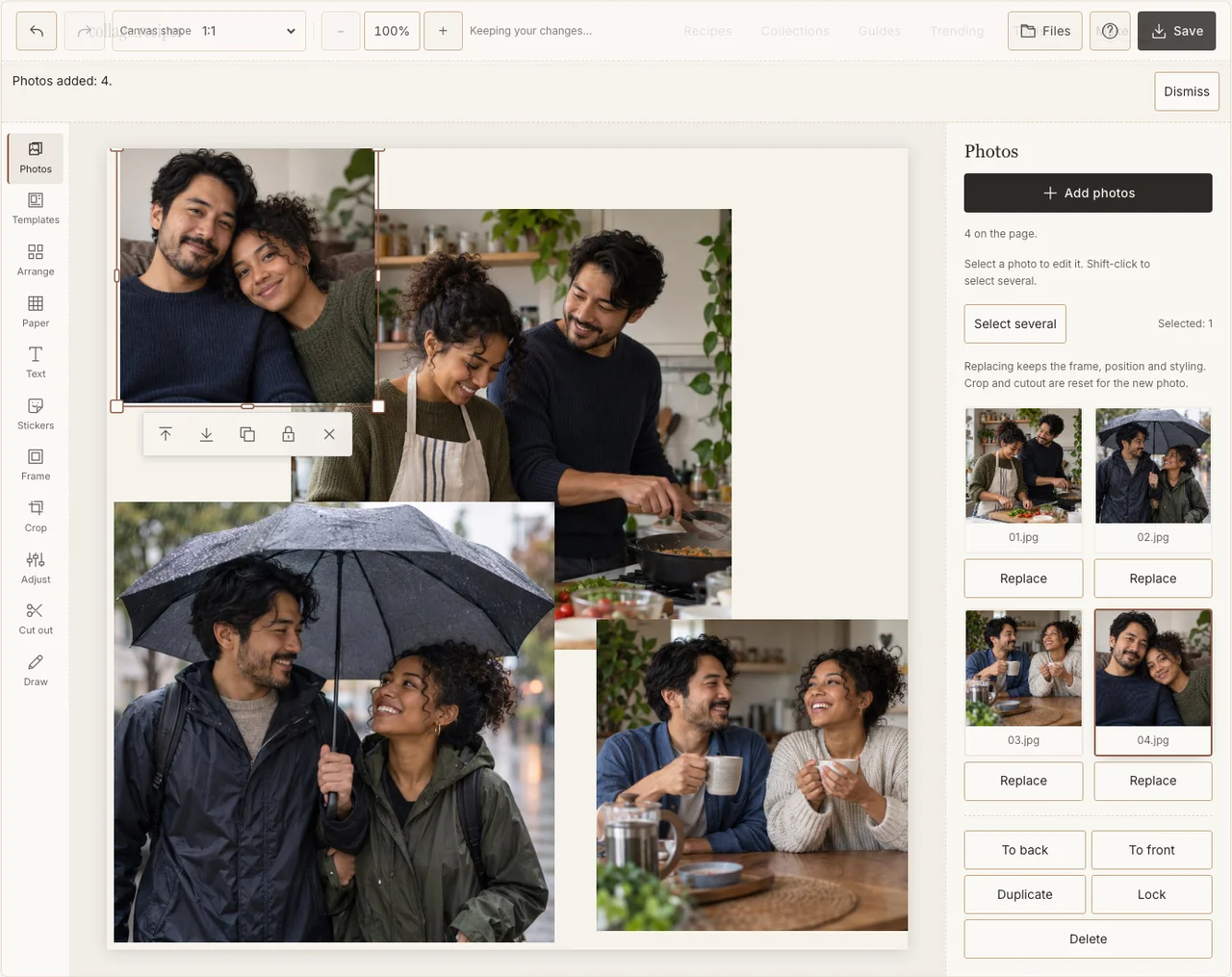
Task: Click the Delete button
Action: point(1089,938)
